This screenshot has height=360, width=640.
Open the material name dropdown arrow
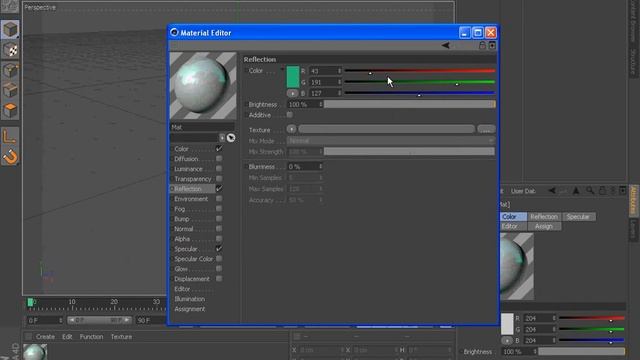click(x=222, y=138)
